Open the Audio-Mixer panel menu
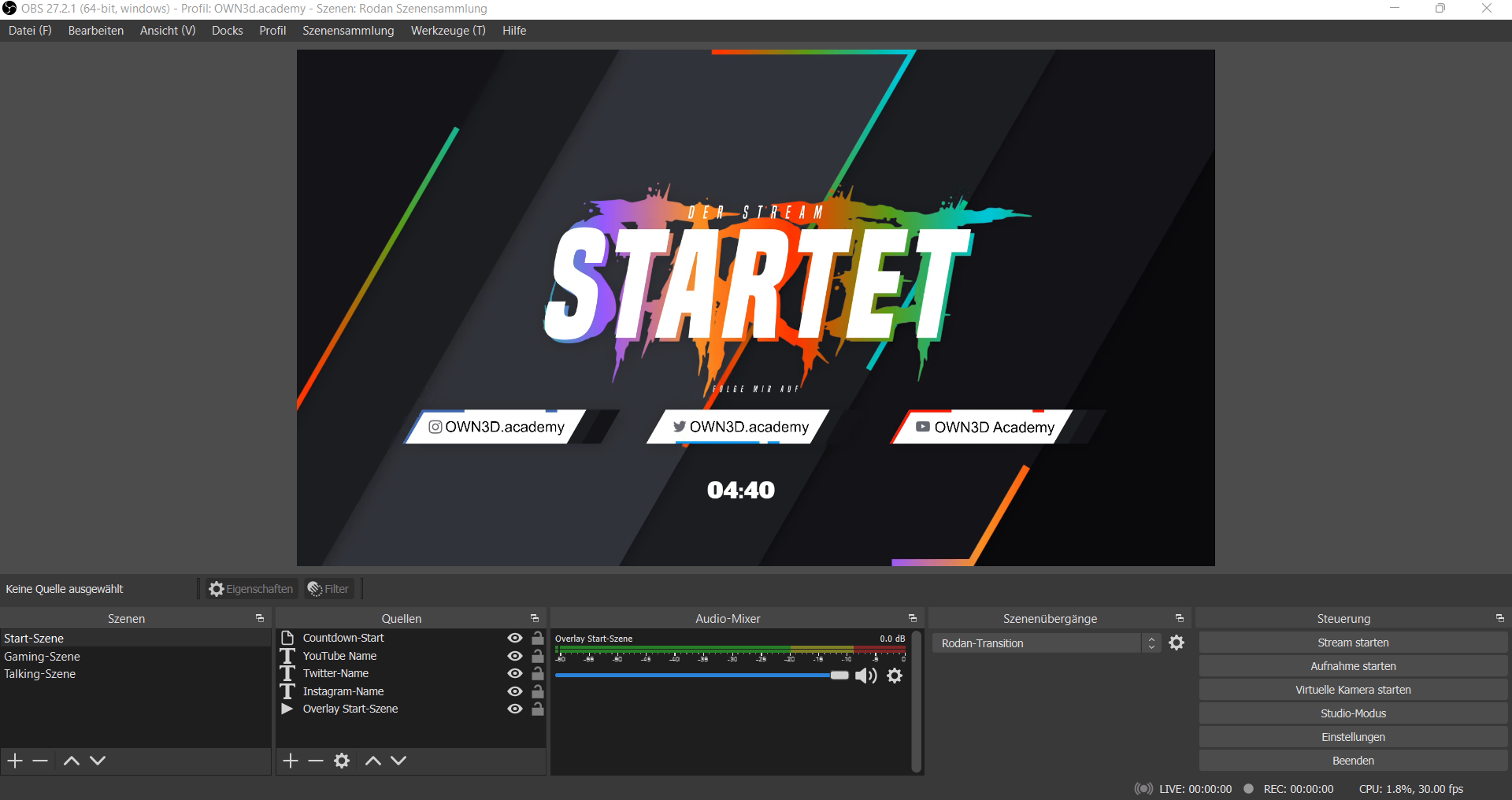The height and width of the screenshot is (800, 1512). 911,618
